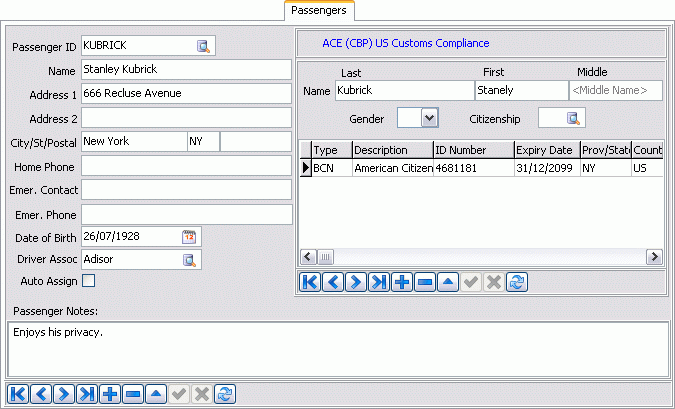
Task: Click the Middle Name input field
Action: click(615, 90)
